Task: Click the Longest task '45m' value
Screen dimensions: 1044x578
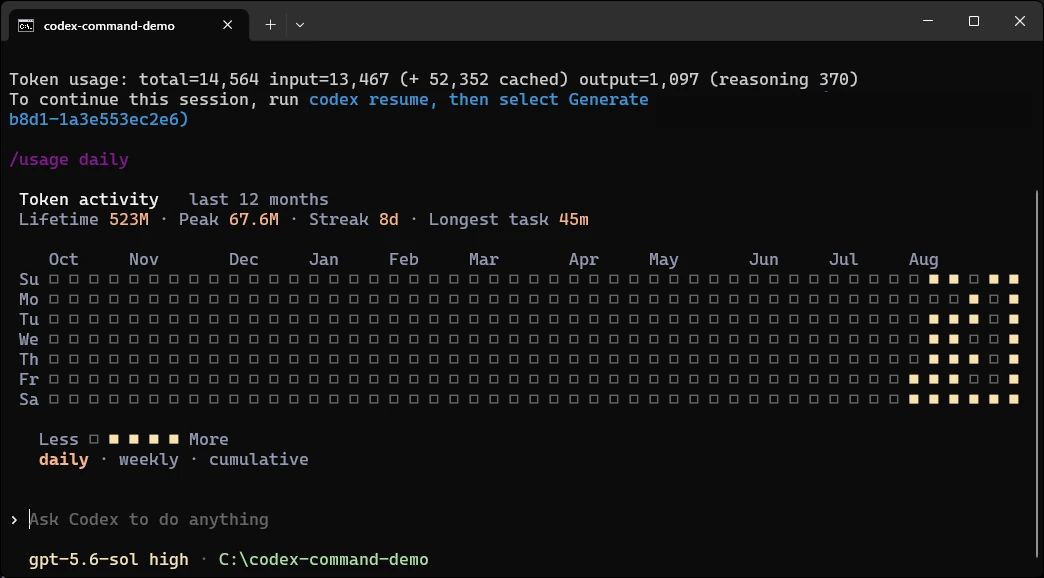Action: [x=573, y=220]
